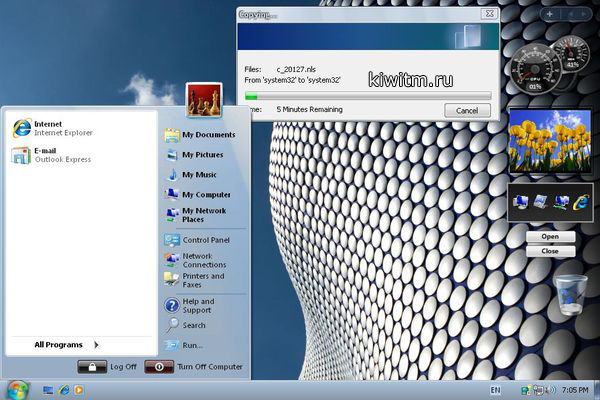This screenshot has height=400, width=600.
Task: Open the My Documents folder
Action: click(x=200, y=135)
